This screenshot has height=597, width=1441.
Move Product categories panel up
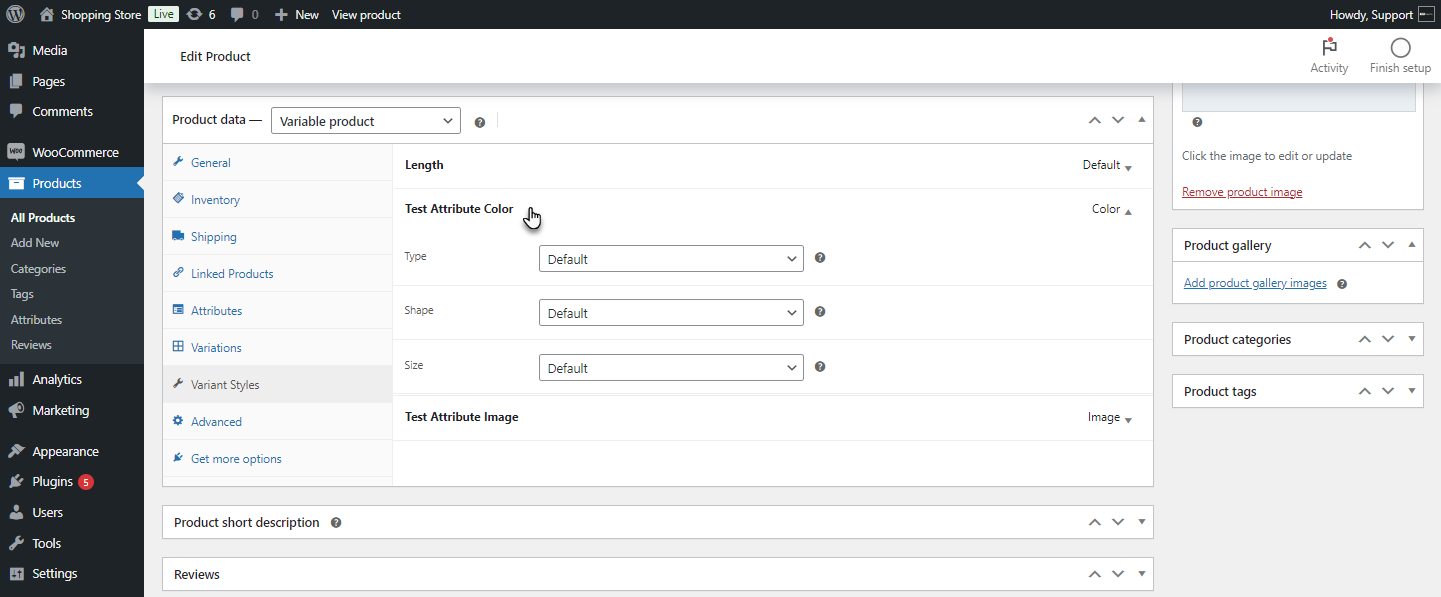click(1364, 339)
